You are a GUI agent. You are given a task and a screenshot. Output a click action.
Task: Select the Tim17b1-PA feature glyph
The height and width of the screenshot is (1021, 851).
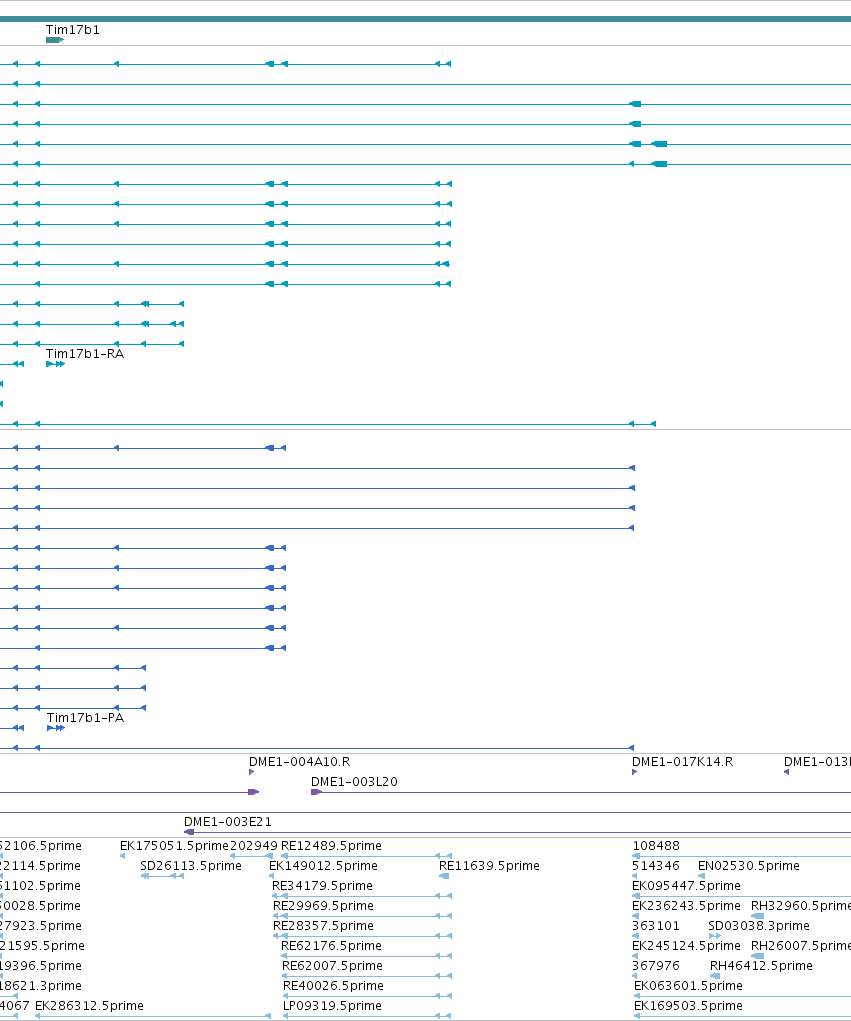pos(56,728)
